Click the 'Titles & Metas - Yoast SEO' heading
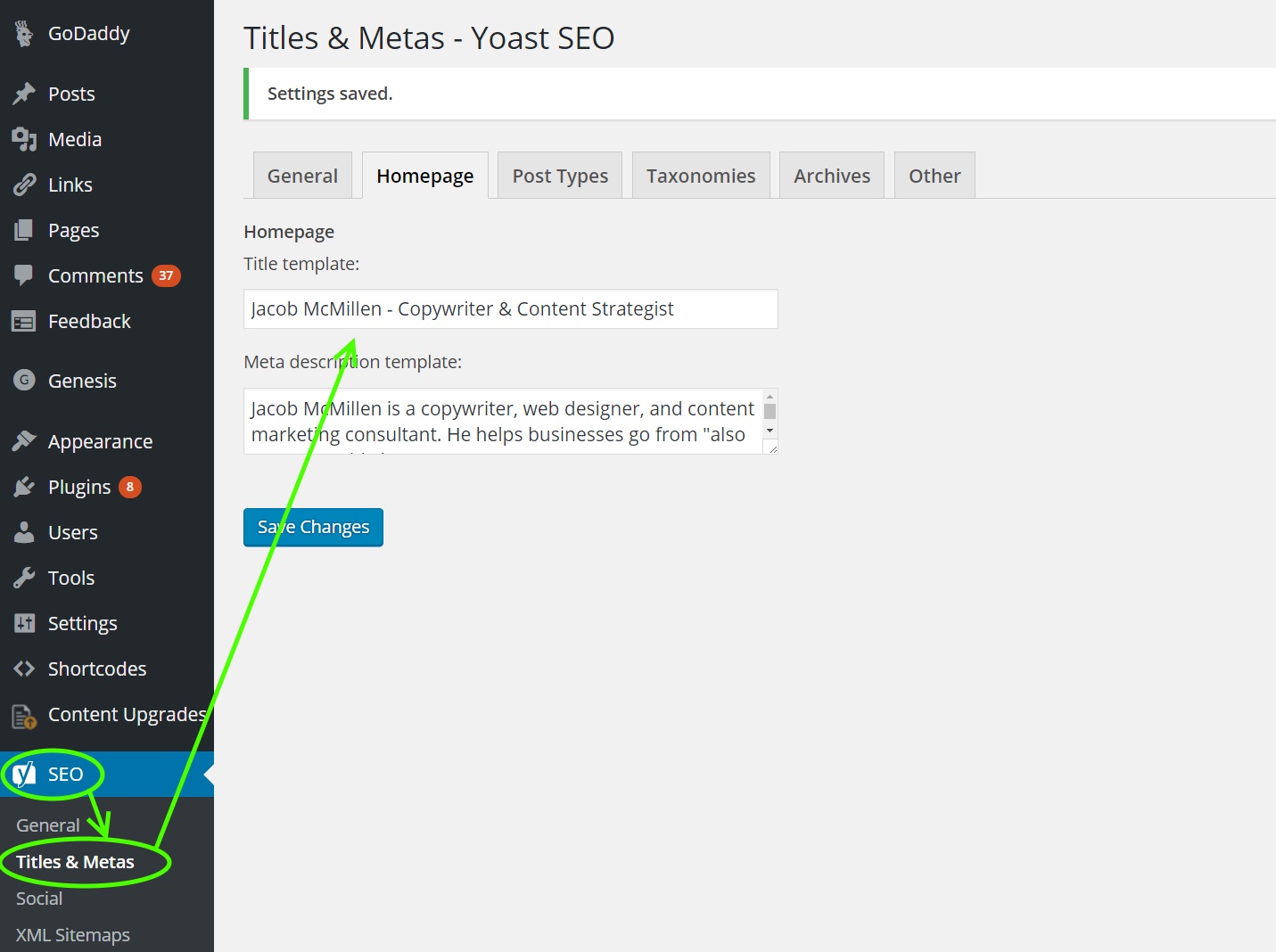Image resolution: width=1276 pixels, height=952 pixels. pyautogui.click(x=429, y=38)
